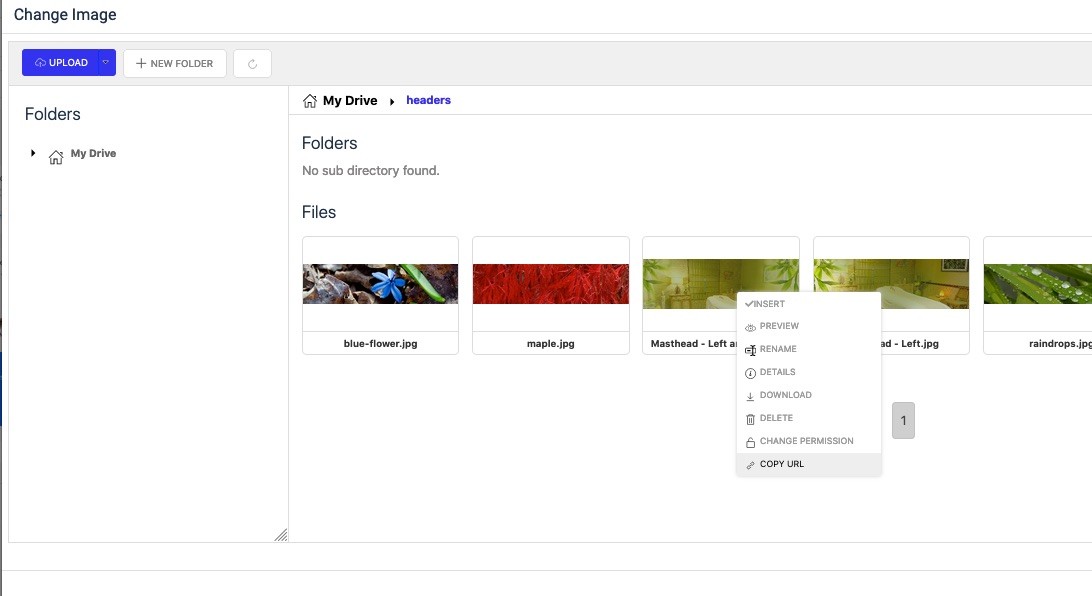The image size is (1092, 596).
Task: Pick the blue-flower.jpg image thumbnail
Action: pos(380,284)
